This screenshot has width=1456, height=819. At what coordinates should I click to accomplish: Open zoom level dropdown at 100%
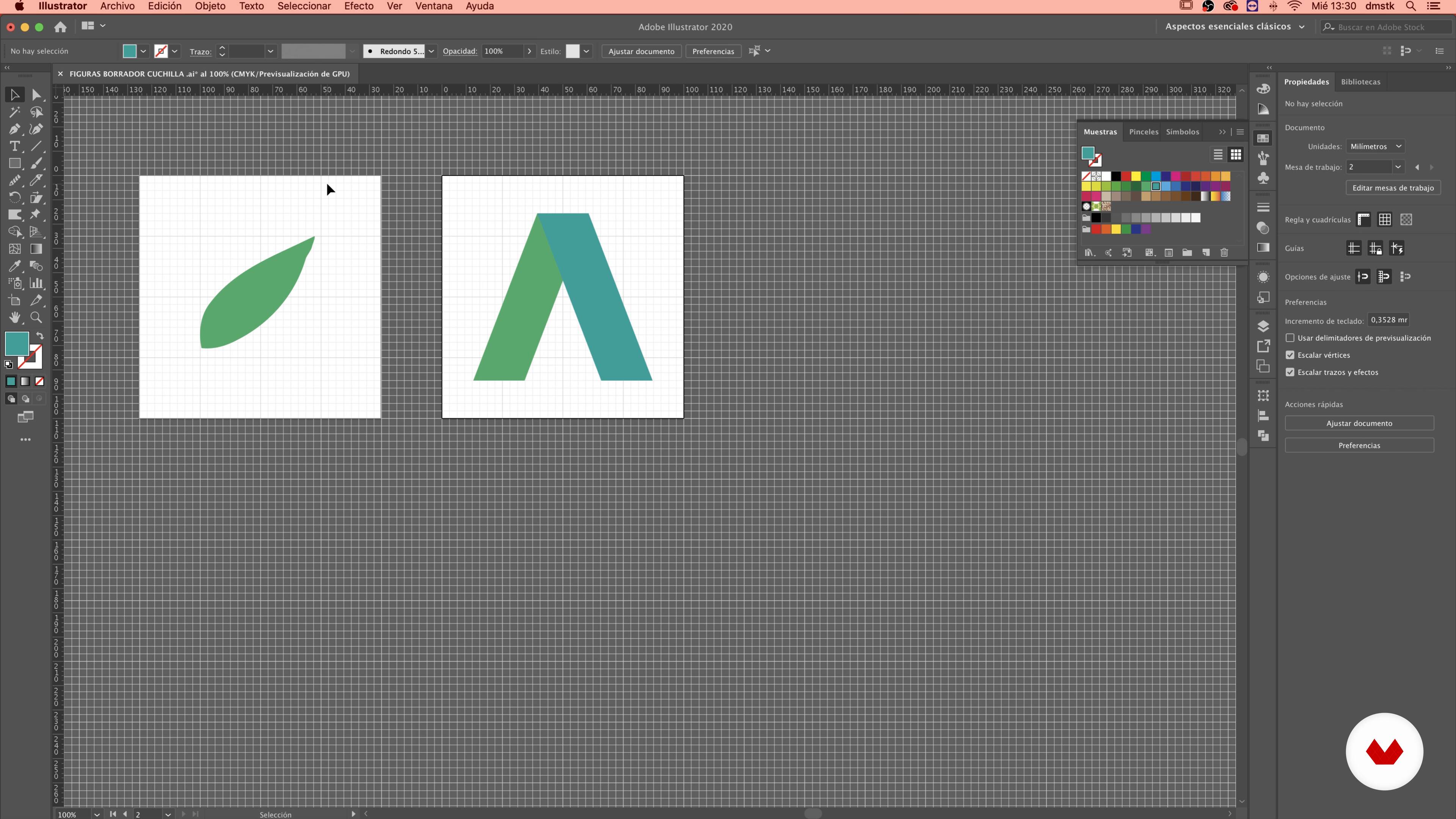(97, 814)
